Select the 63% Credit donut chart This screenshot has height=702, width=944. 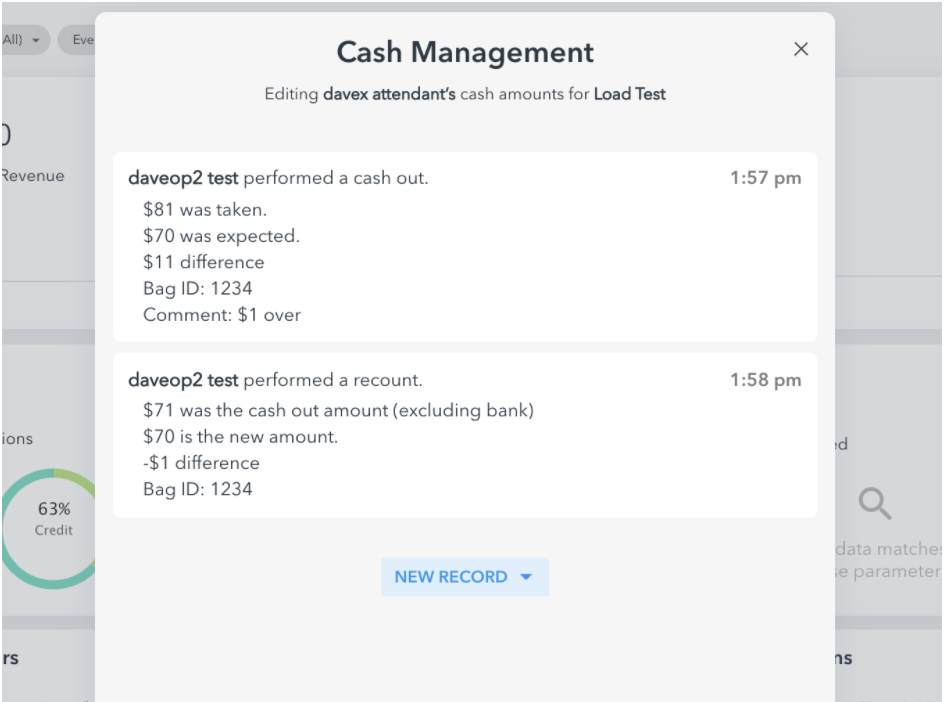click(51, 528)
